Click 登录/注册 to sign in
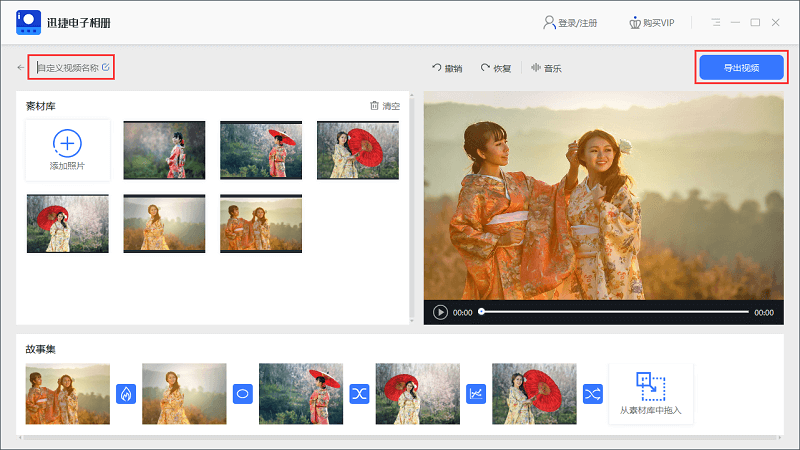800x450 pixels. pos(570,22)
